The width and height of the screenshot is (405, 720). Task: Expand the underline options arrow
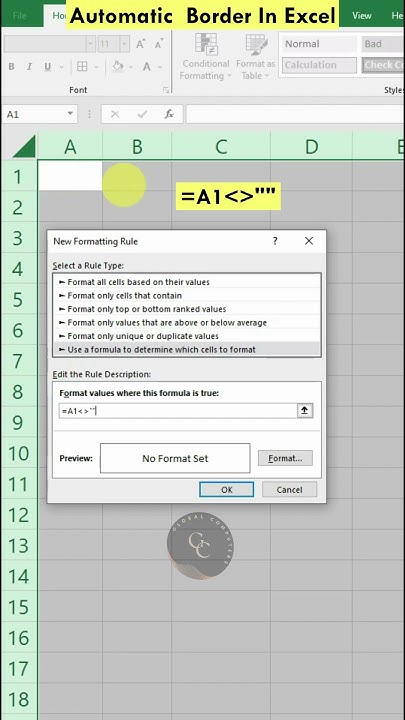click(x=60, y=67)
